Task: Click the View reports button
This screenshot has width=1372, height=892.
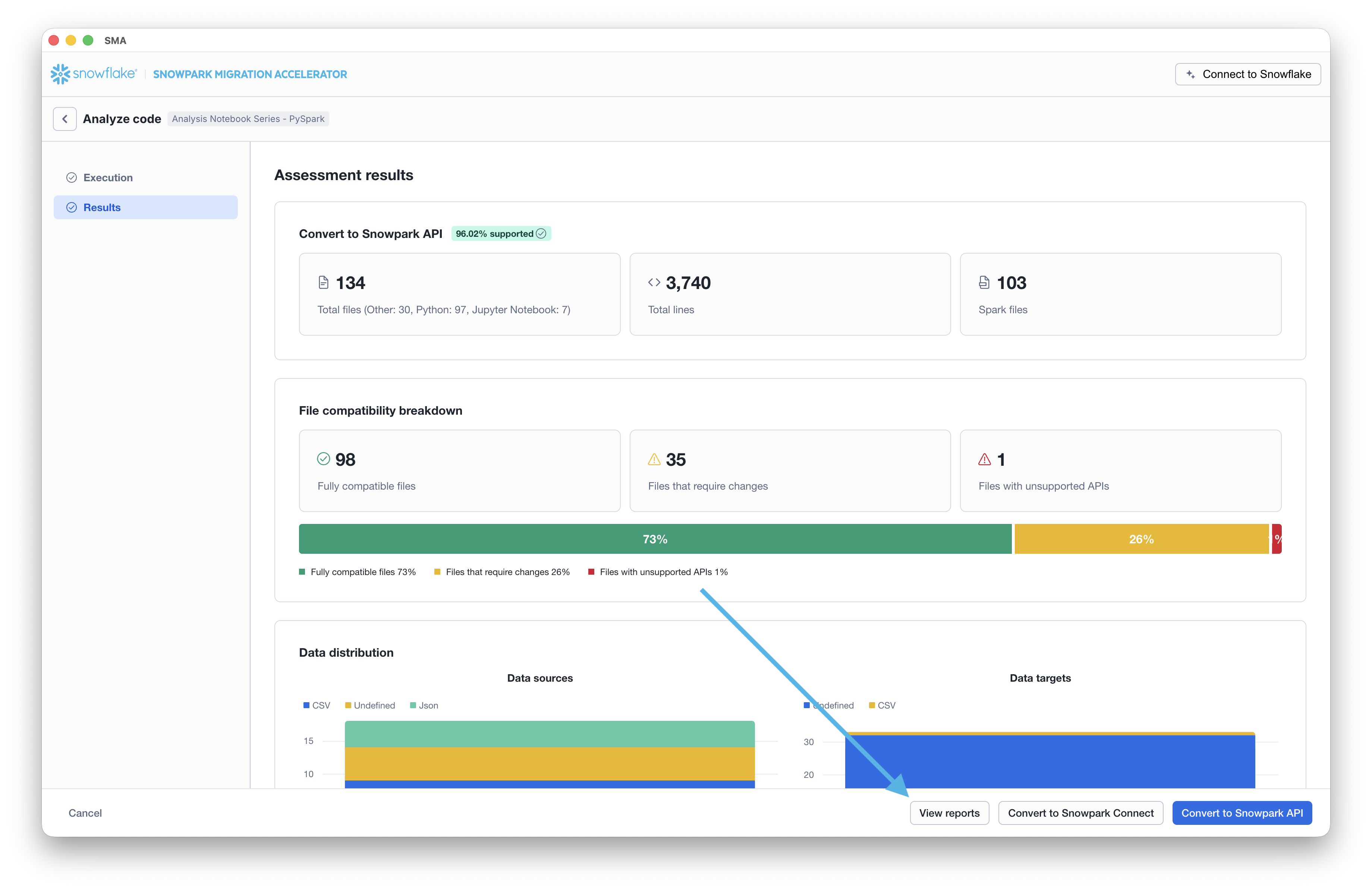Action: click(x=949, y=813)
